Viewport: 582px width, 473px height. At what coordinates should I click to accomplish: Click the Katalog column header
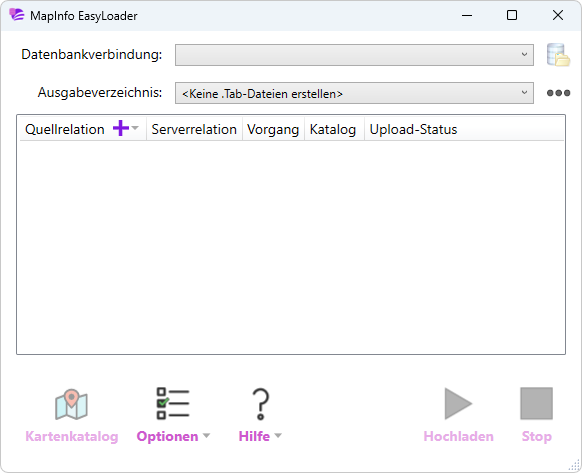tap(333, 130)
